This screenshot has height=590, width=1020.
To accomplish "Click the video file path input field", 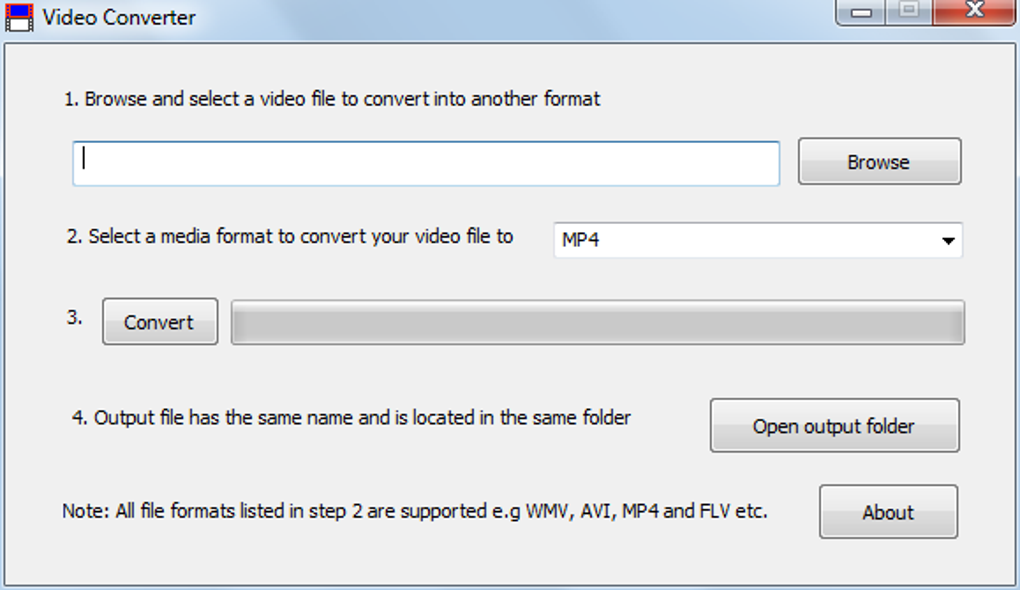I will coord(425,163).
